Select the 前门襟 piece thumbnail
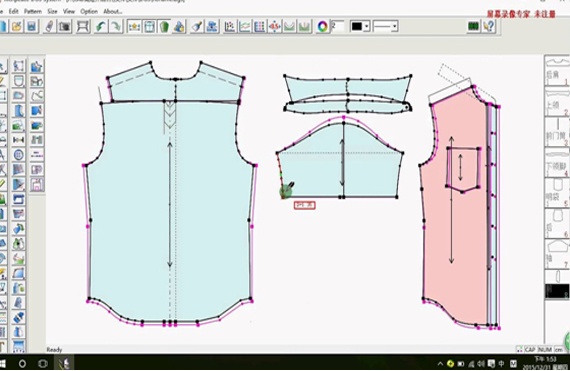The image size is (570, 371). [x=558, y=132]
